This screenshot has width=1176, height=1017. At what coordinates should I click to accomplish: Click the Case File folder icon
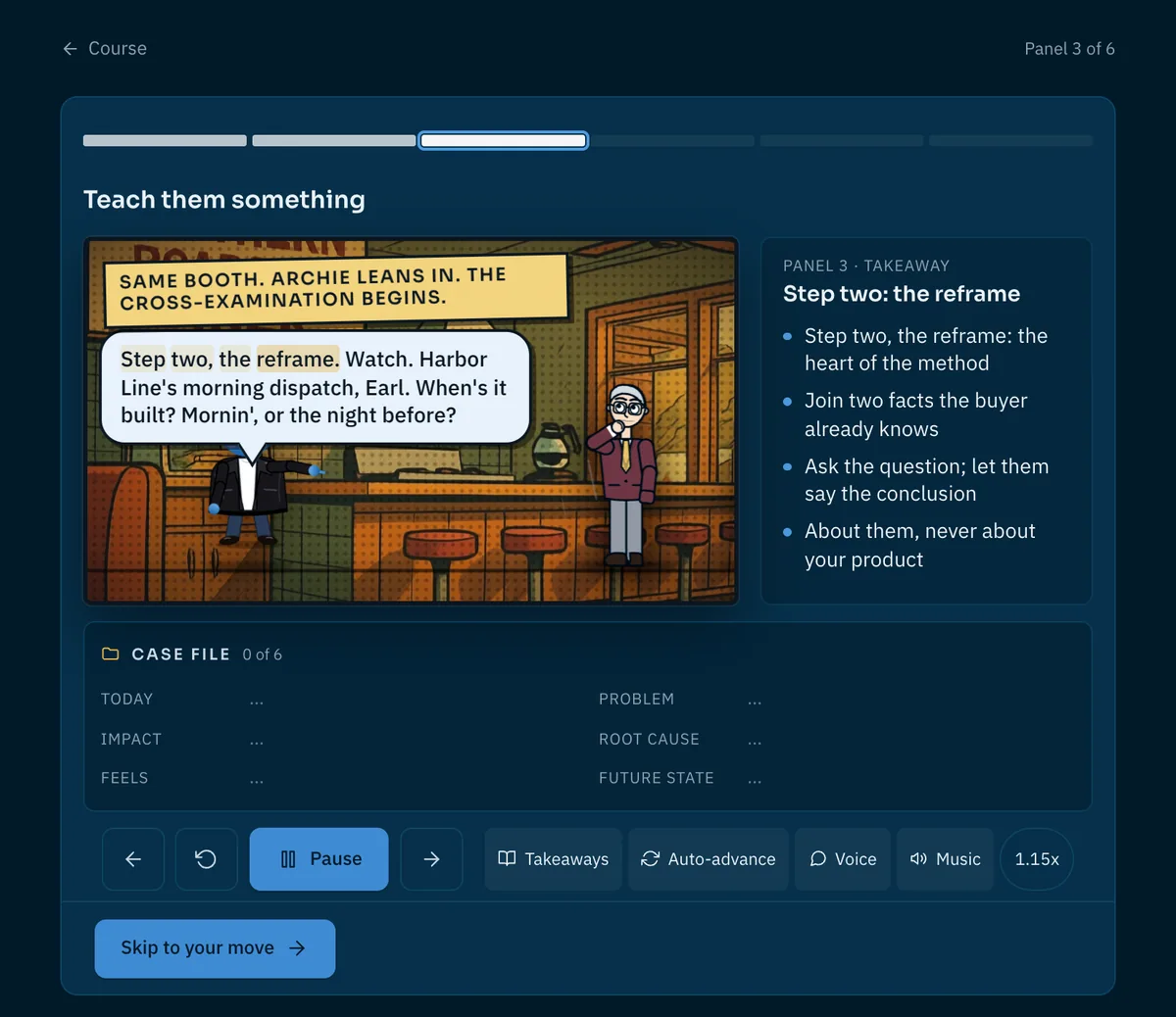coord(111,654)
